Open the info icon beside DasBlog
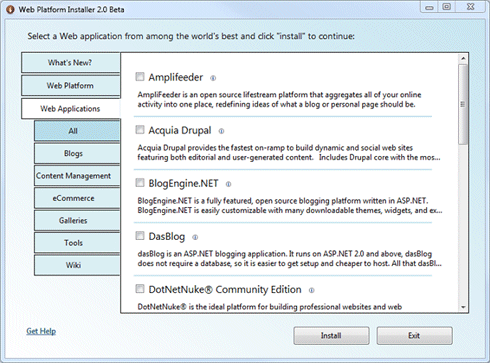 tap(195, 237)
